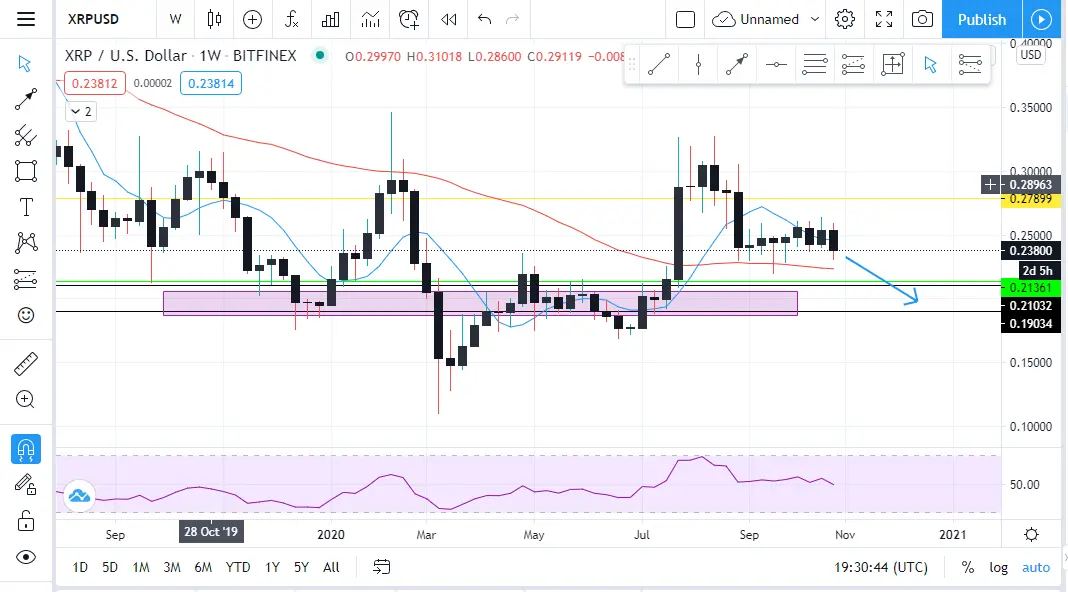Toggle stay in drawing mode
This screenshot has width=1068, height=592.
25,484
